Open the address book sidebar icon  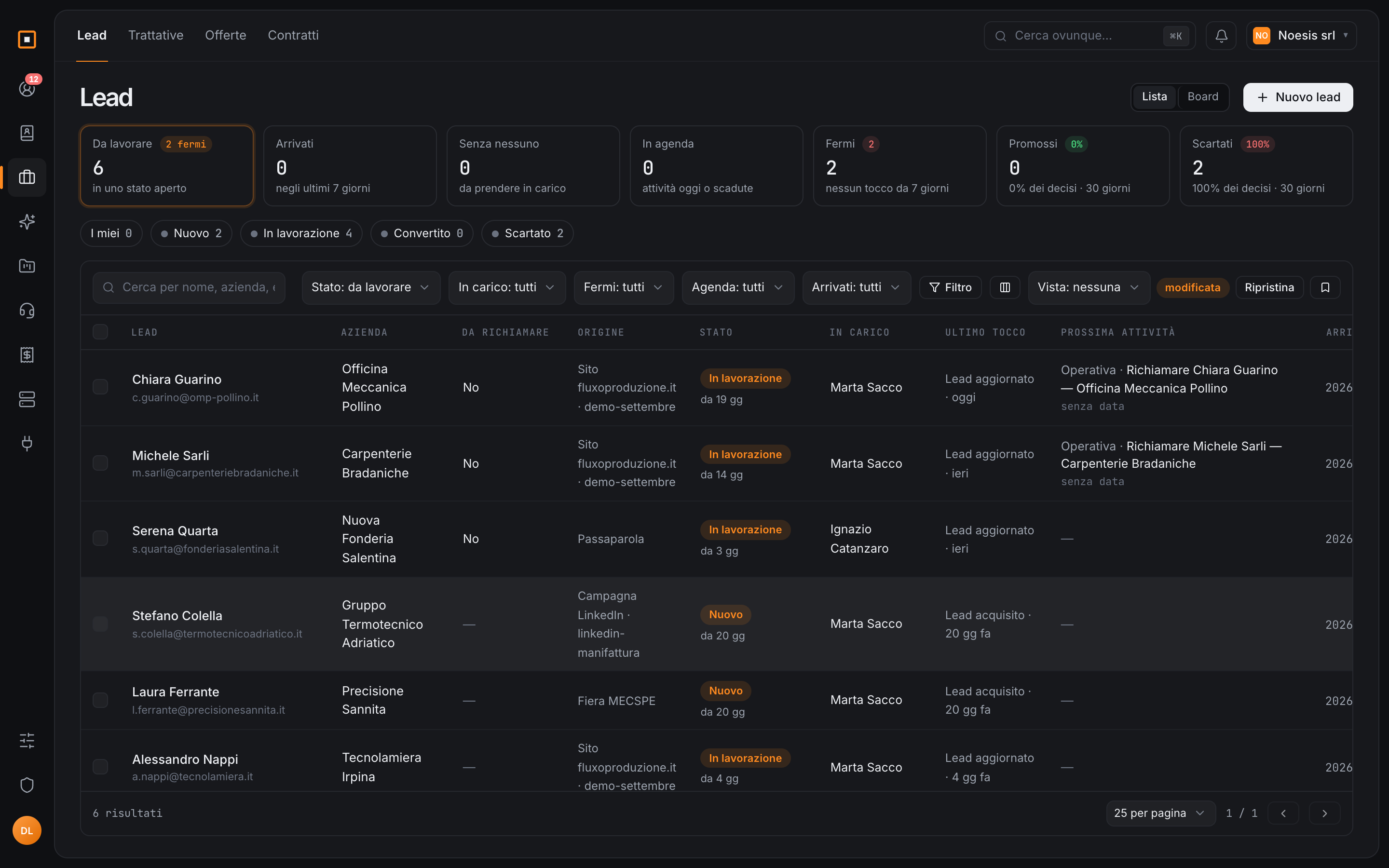(x=27, y=133)
